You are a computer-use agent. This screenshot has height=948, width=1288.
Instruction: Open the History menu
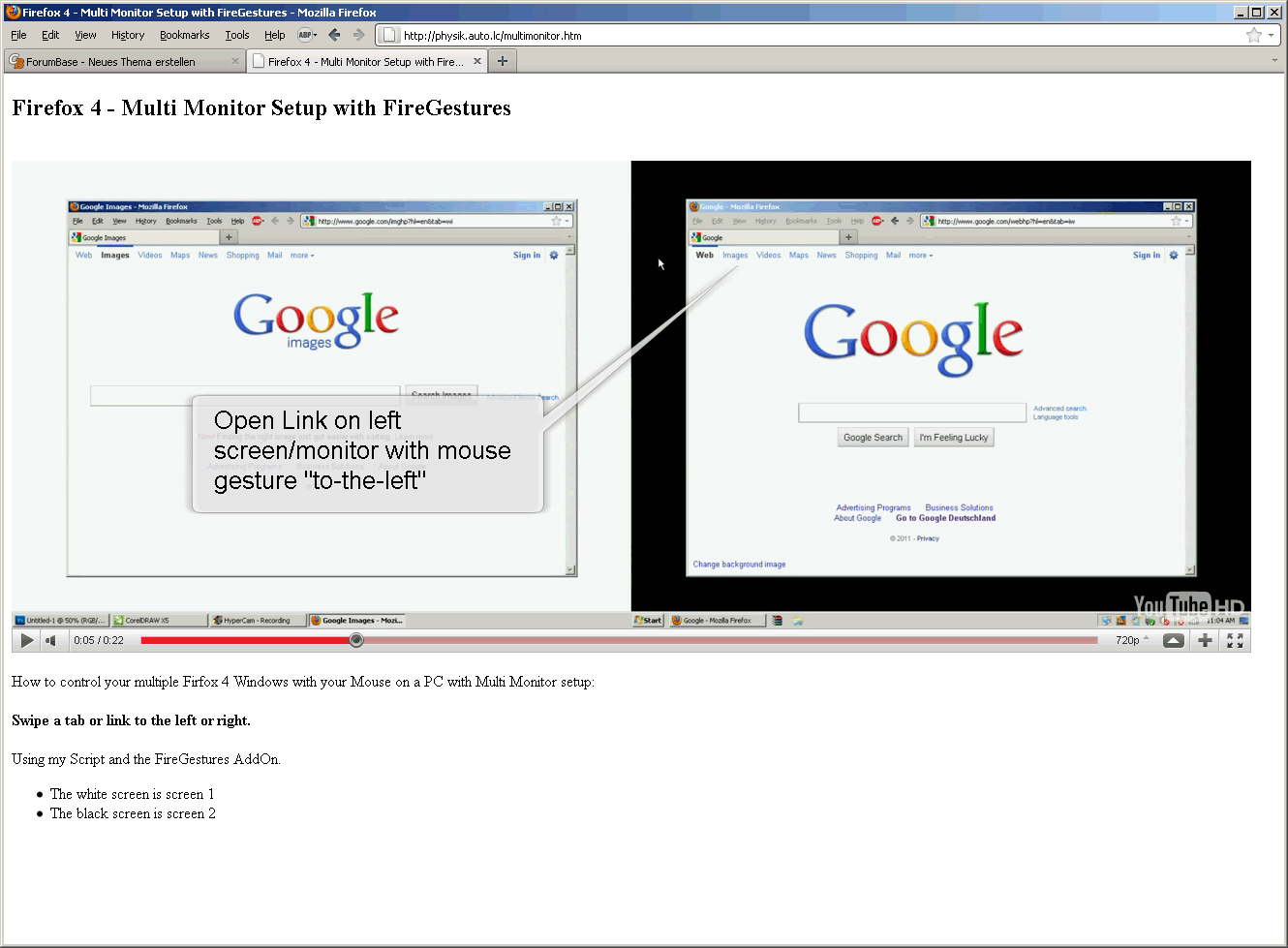click(128, 35)
